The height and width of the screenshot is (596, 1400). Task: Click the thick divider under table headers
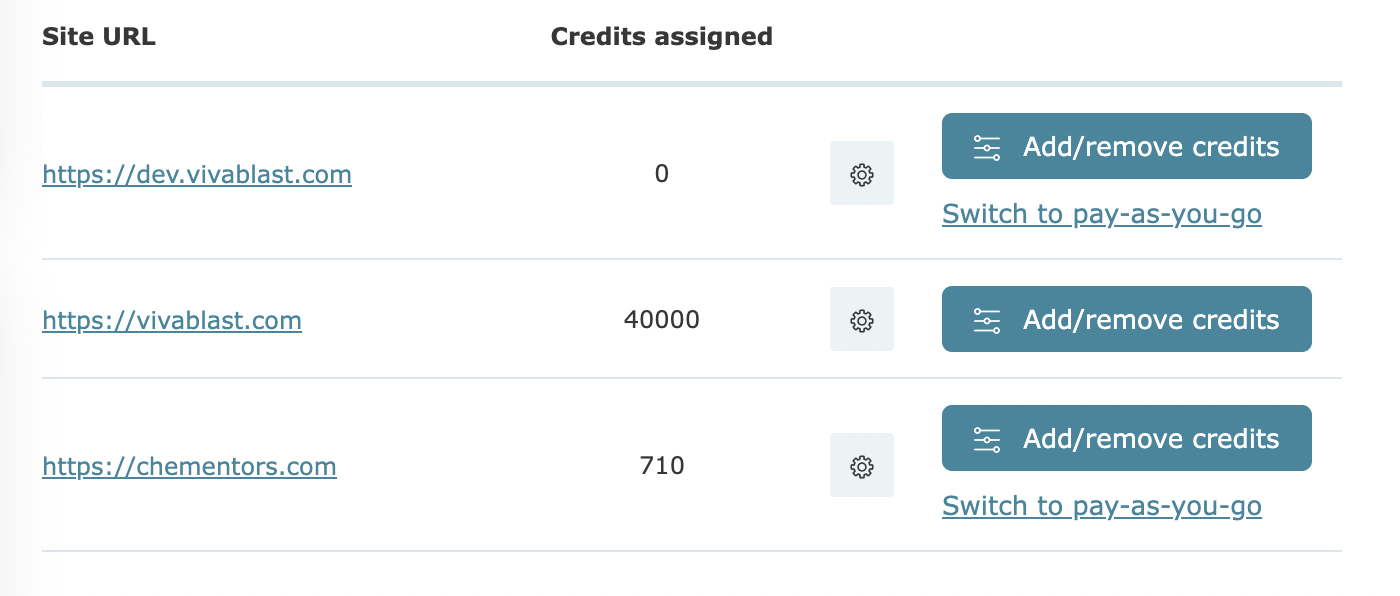[x=692, y=84]
